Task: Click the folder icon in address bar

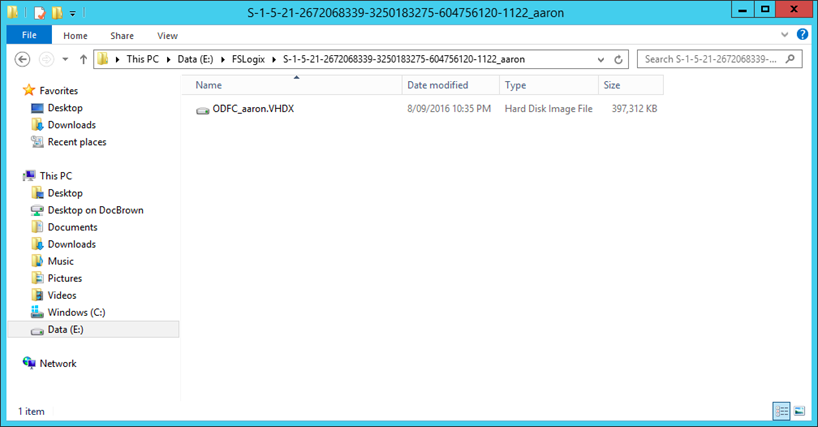Action: pos(103,59)
